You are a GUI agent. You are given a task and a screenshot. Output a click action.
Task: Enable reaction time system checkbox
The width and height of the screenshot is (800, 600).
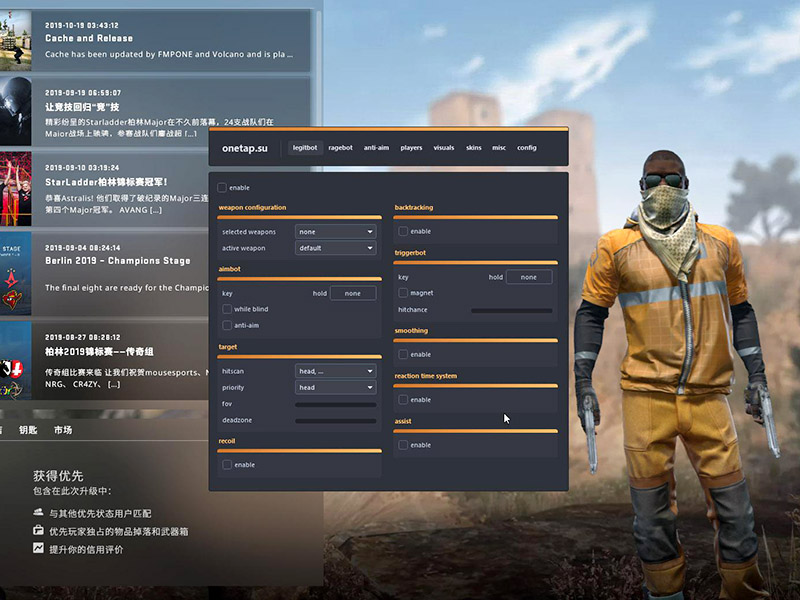(403, 399)
